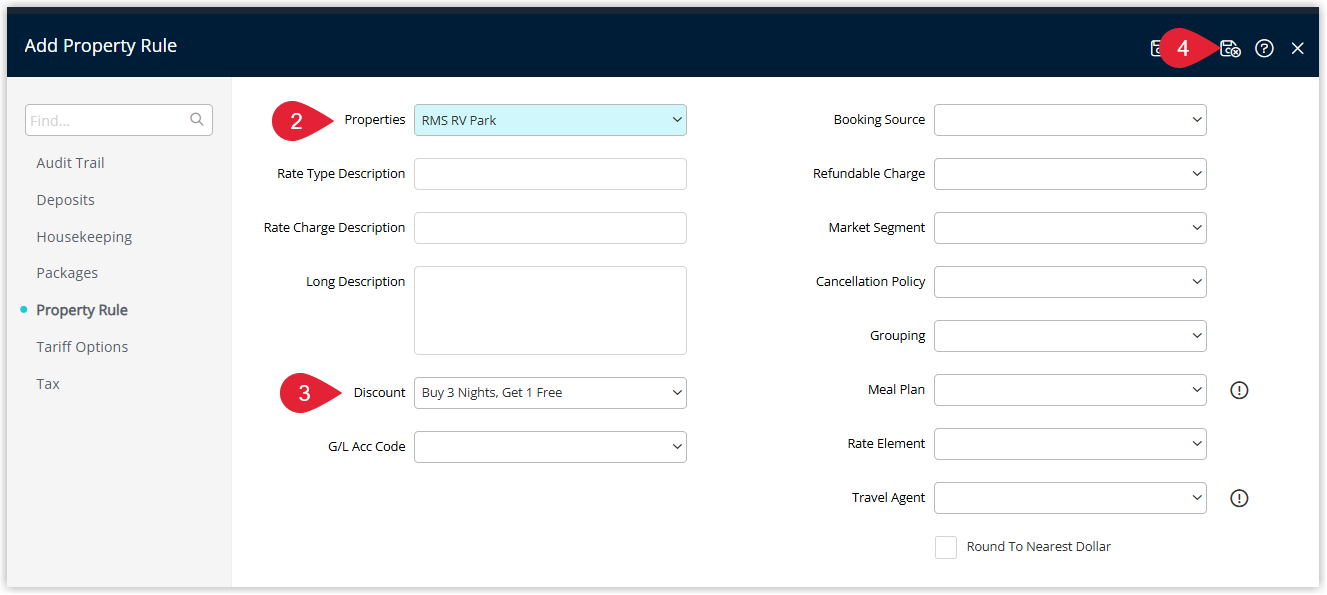Image resolution: width=1327 pixels, height=595 pixels.
Task: Click the Rate Type Description field
Action: 550,174
